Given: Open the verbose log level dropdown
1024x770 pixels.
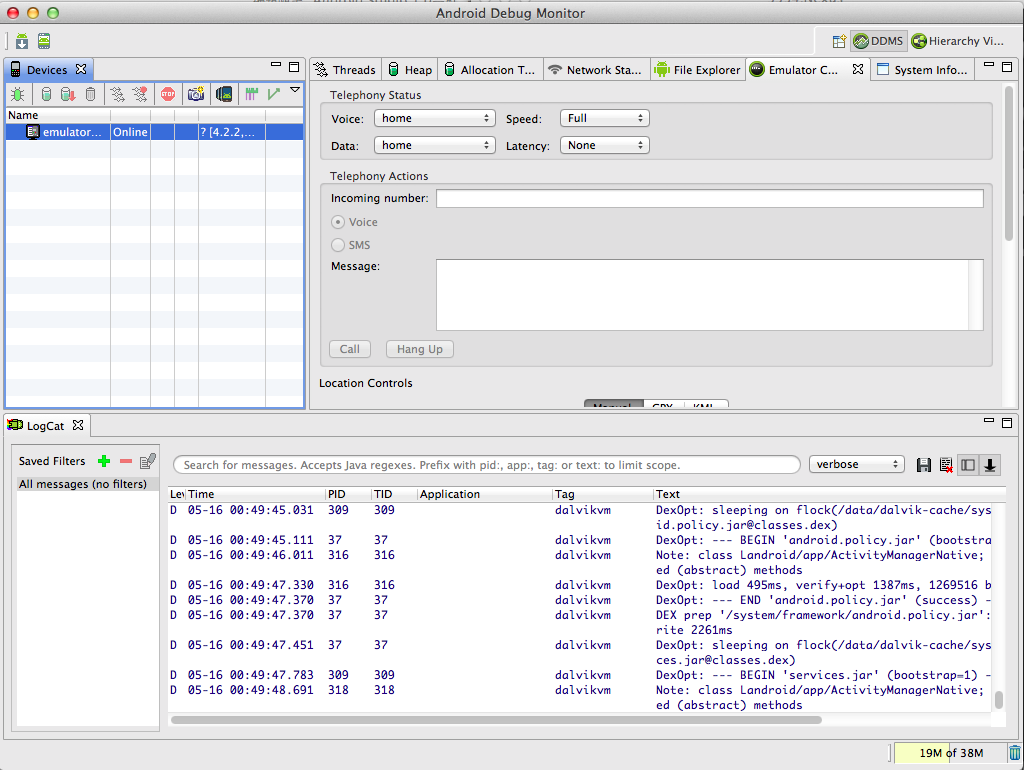Looking at the screenshot, I should tap(856, 465).
